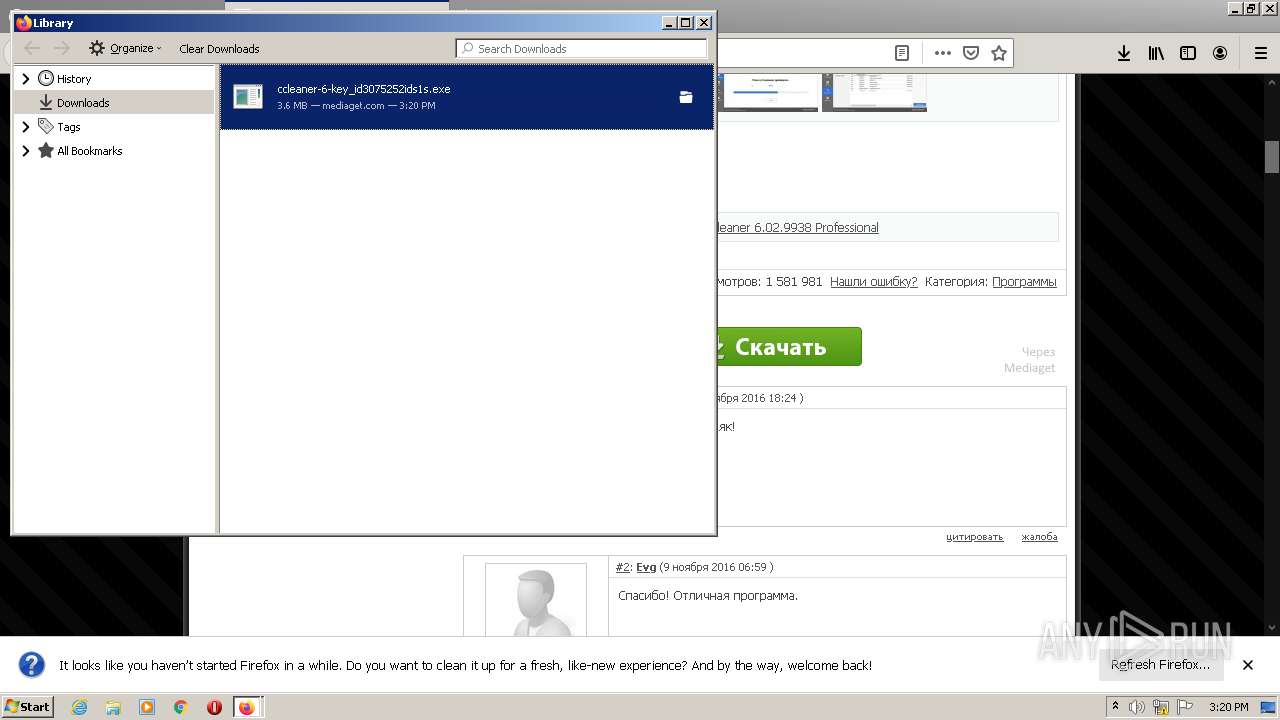Screen dimensions: 1280x720
Task: Toggle the Firefox sidebar icon
Action: click(x=1188, y=53)
